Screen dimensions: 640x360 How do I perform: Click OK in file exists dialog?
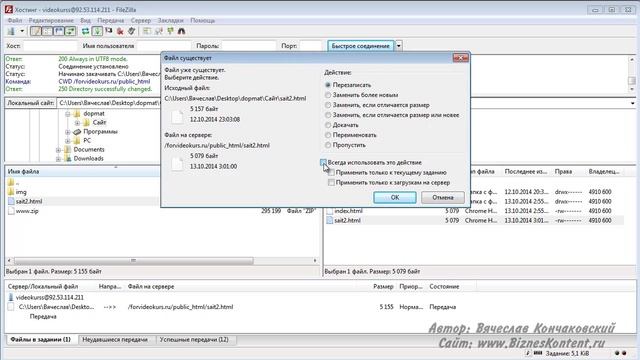coord(395,198)
